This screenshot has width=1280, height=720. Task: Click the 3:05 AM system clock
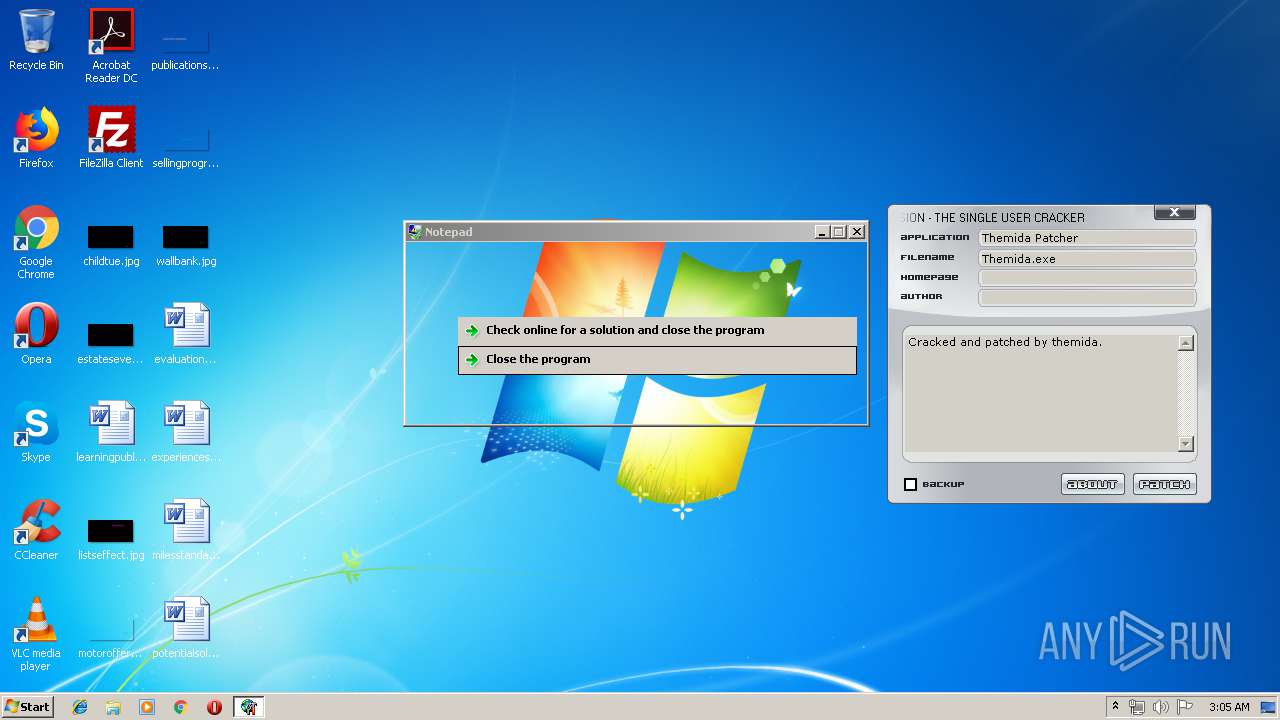[1229, 707]
